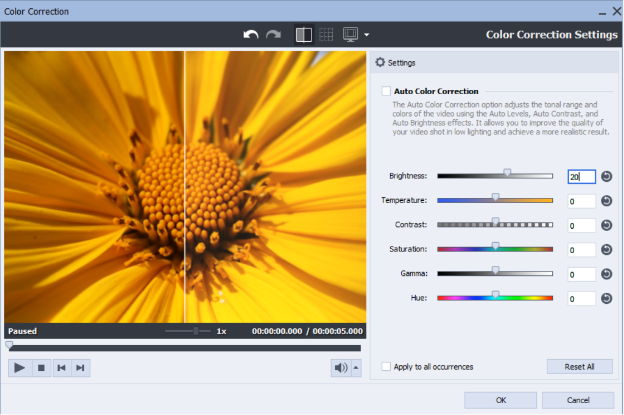Expand the volume level arrow

[356, 368]
